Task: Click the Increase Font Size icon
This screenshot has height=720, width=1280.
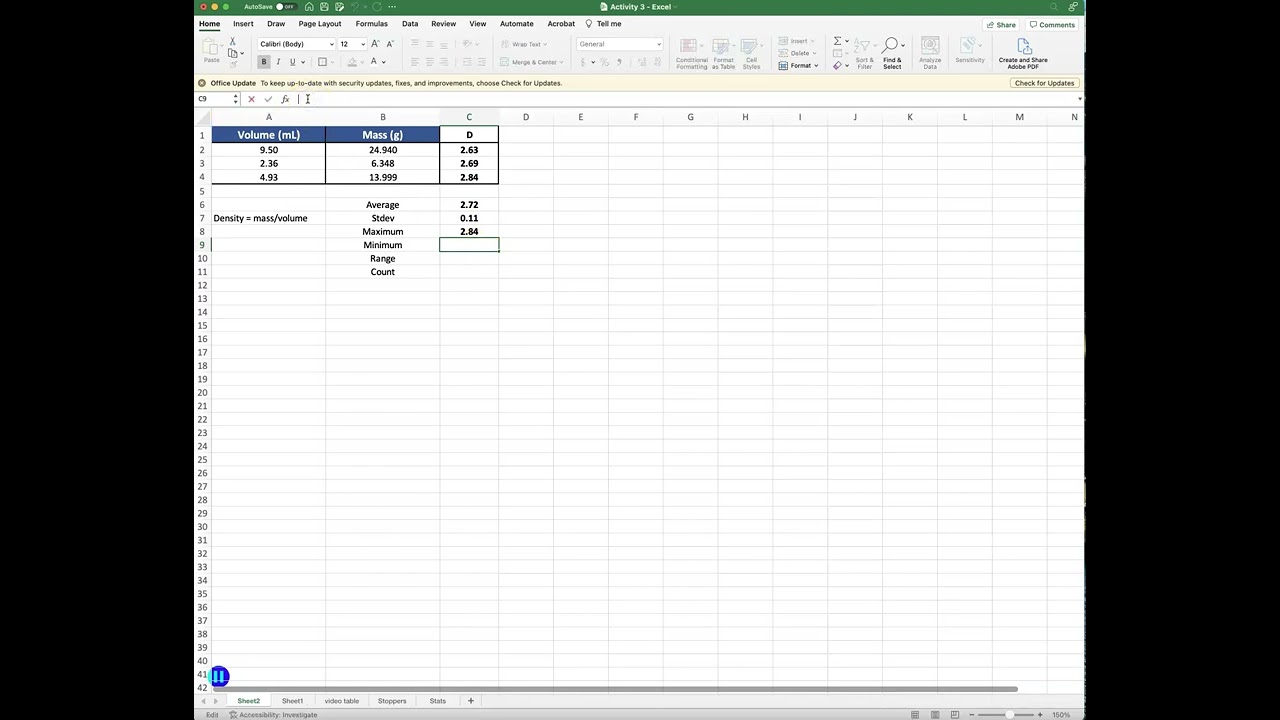Action: pyautogui.click(x=375, y=44)
